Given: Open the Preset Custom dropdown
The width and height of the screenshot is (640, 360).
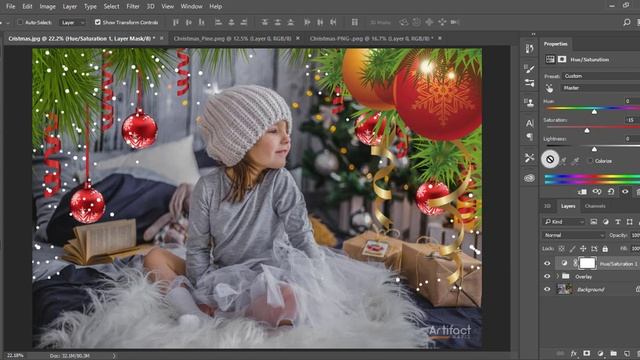Looking at the screenshot, I should (x=601, y=76).
